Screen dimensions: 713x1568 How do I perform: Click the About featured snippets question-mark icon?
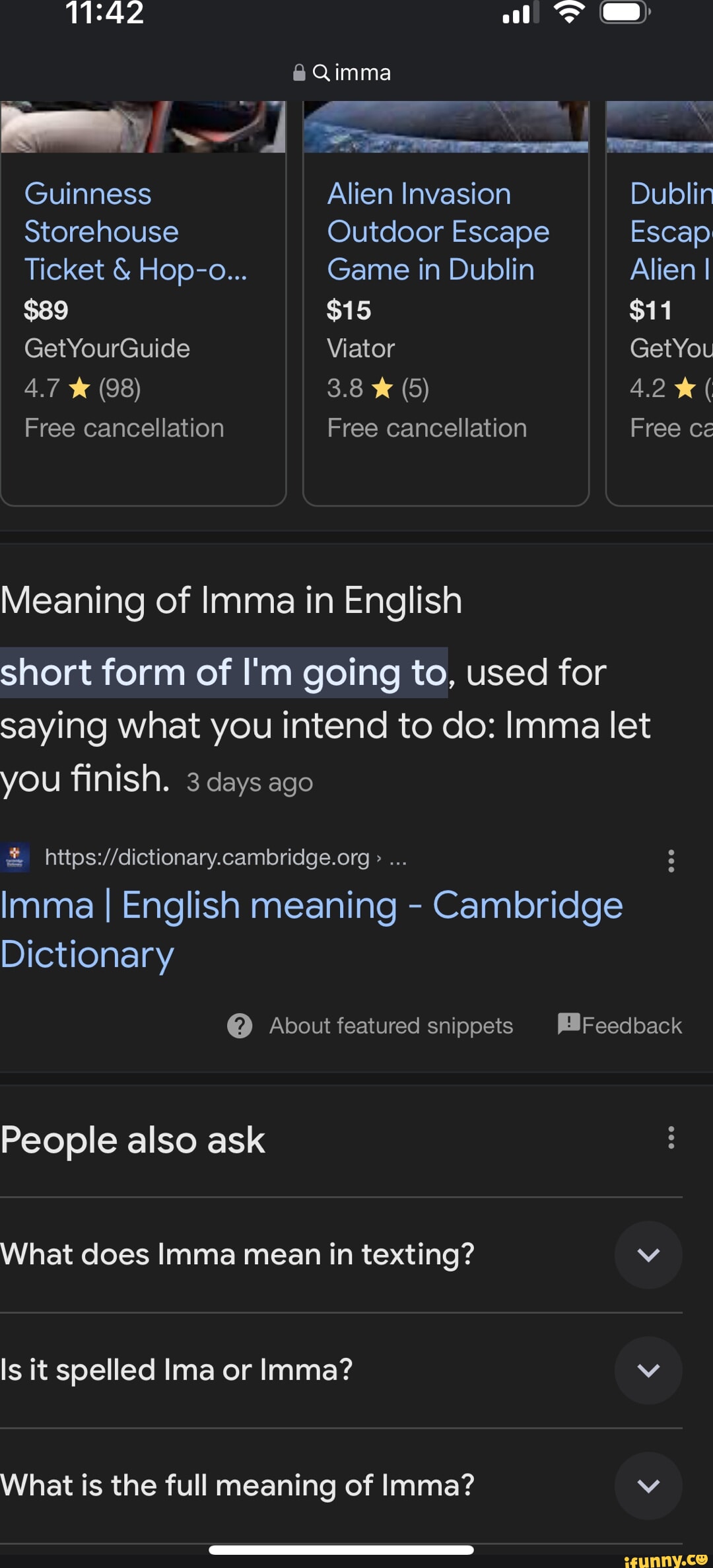tap(240, 1026)
